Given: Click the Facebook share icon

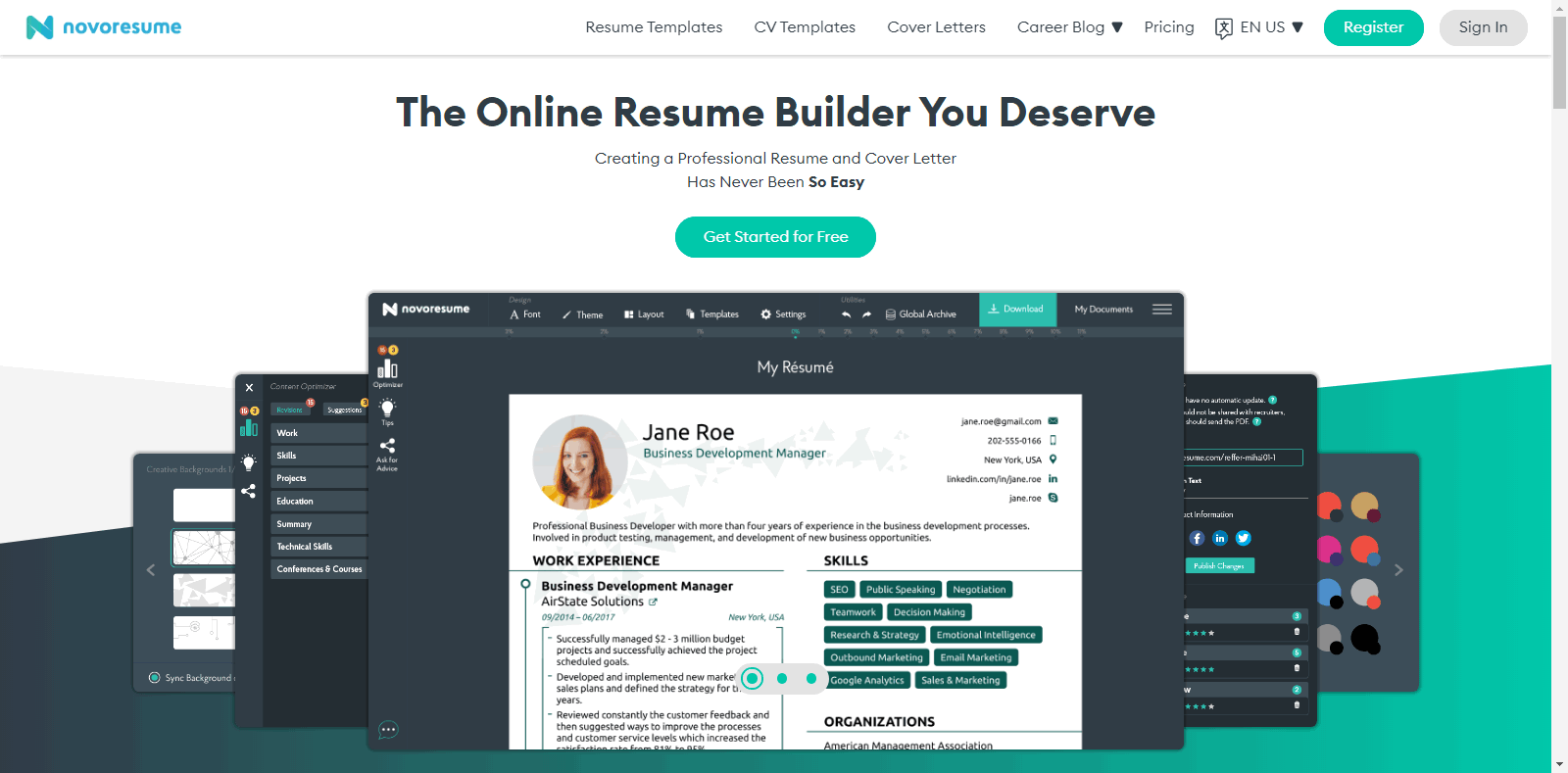Looking at the screenshot, I should pos(1197,538).
